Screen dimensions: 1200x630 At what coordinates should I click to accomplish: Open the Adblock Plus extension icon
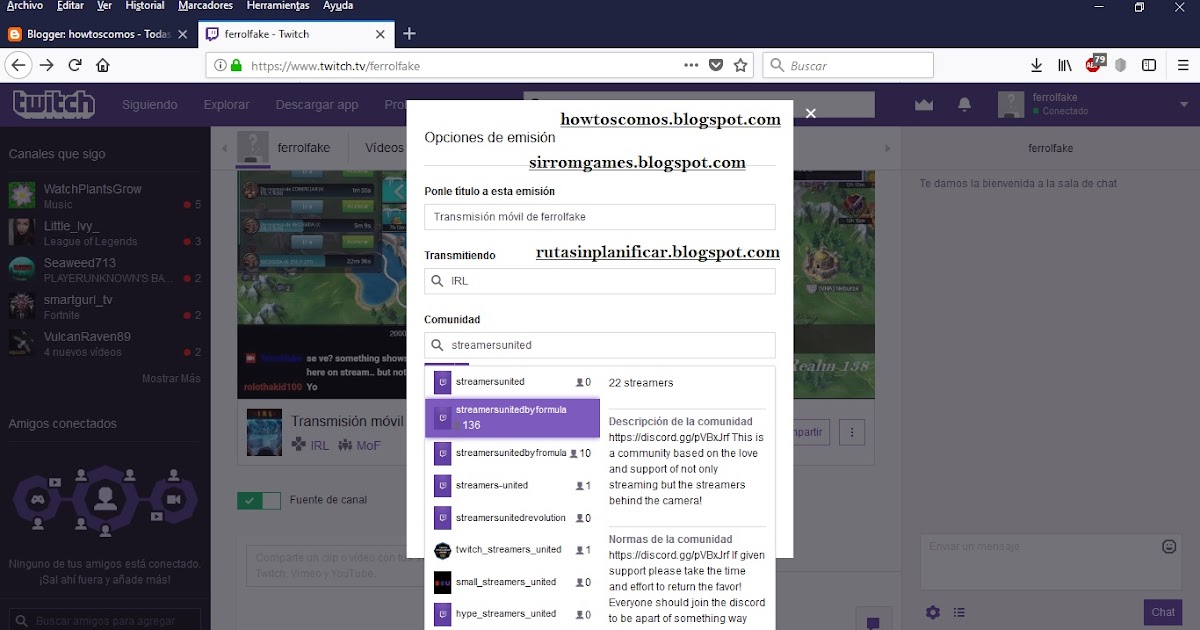point(1095,63)
